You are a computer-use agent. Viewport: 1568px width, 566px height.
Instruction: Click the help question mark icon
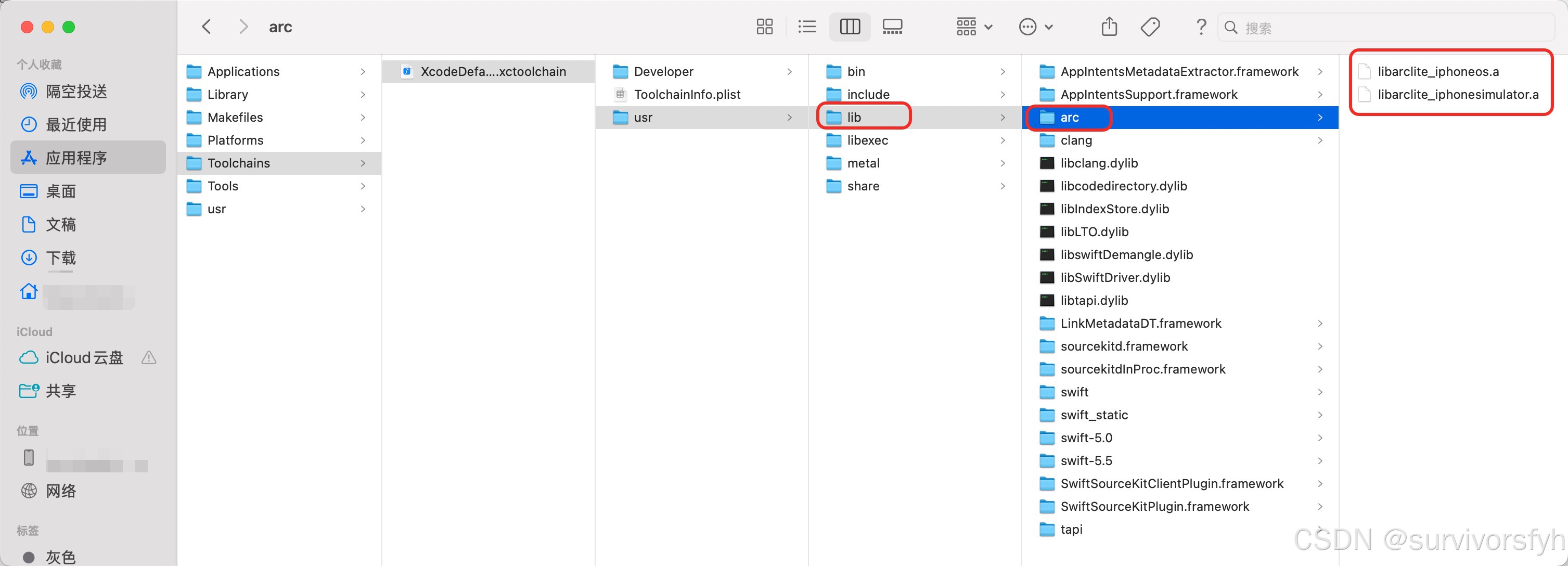tap(1200, 27)
